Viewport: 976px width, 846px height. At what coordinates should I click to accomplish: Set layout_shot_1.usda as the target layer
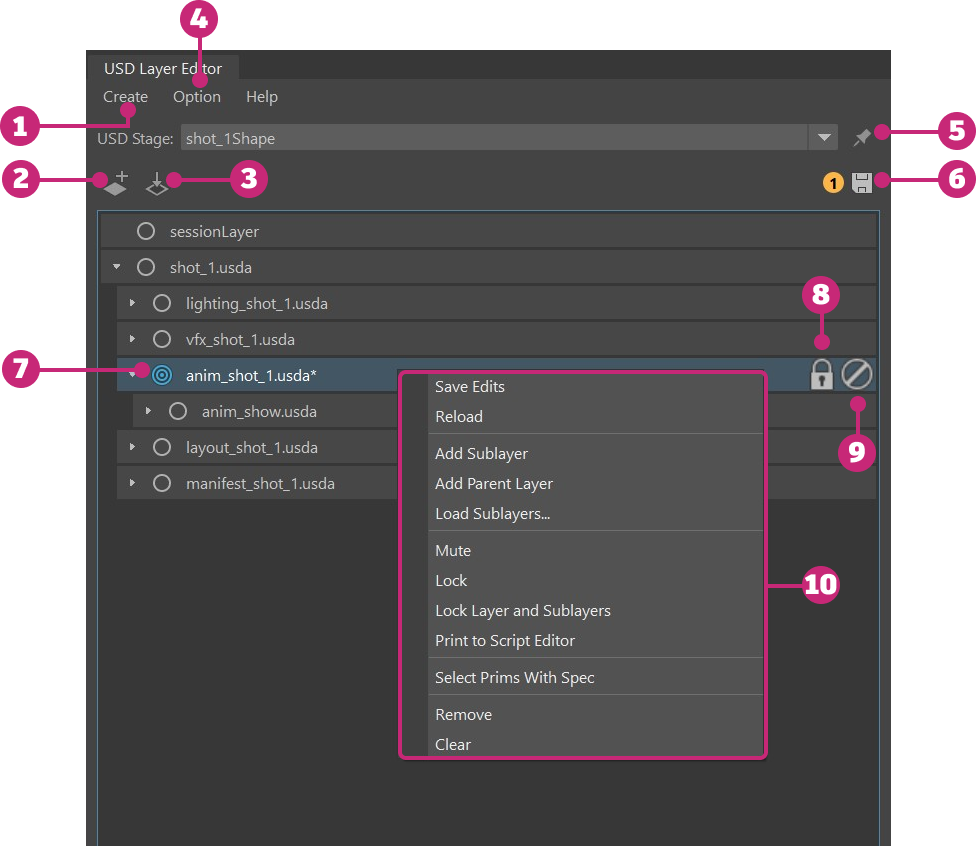click(162, 448)
